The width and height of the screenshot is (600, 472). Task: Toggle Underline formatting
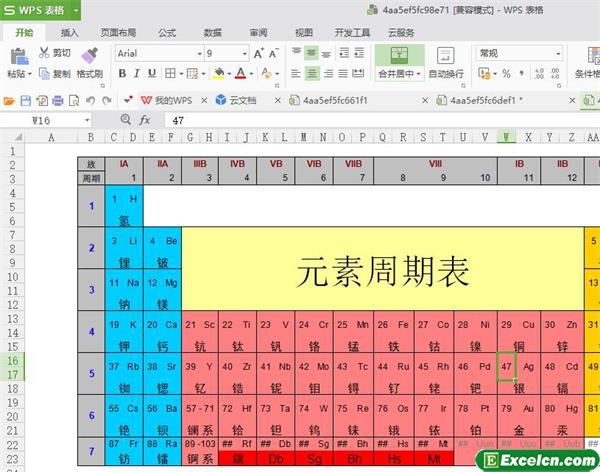pos(153,73)
